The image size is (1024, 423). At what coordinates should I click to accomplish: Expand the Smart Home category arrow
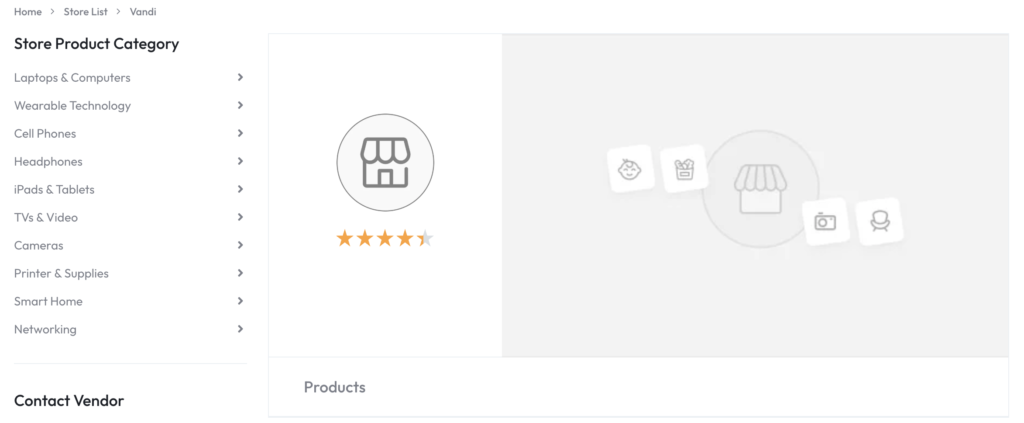point(240,301)
